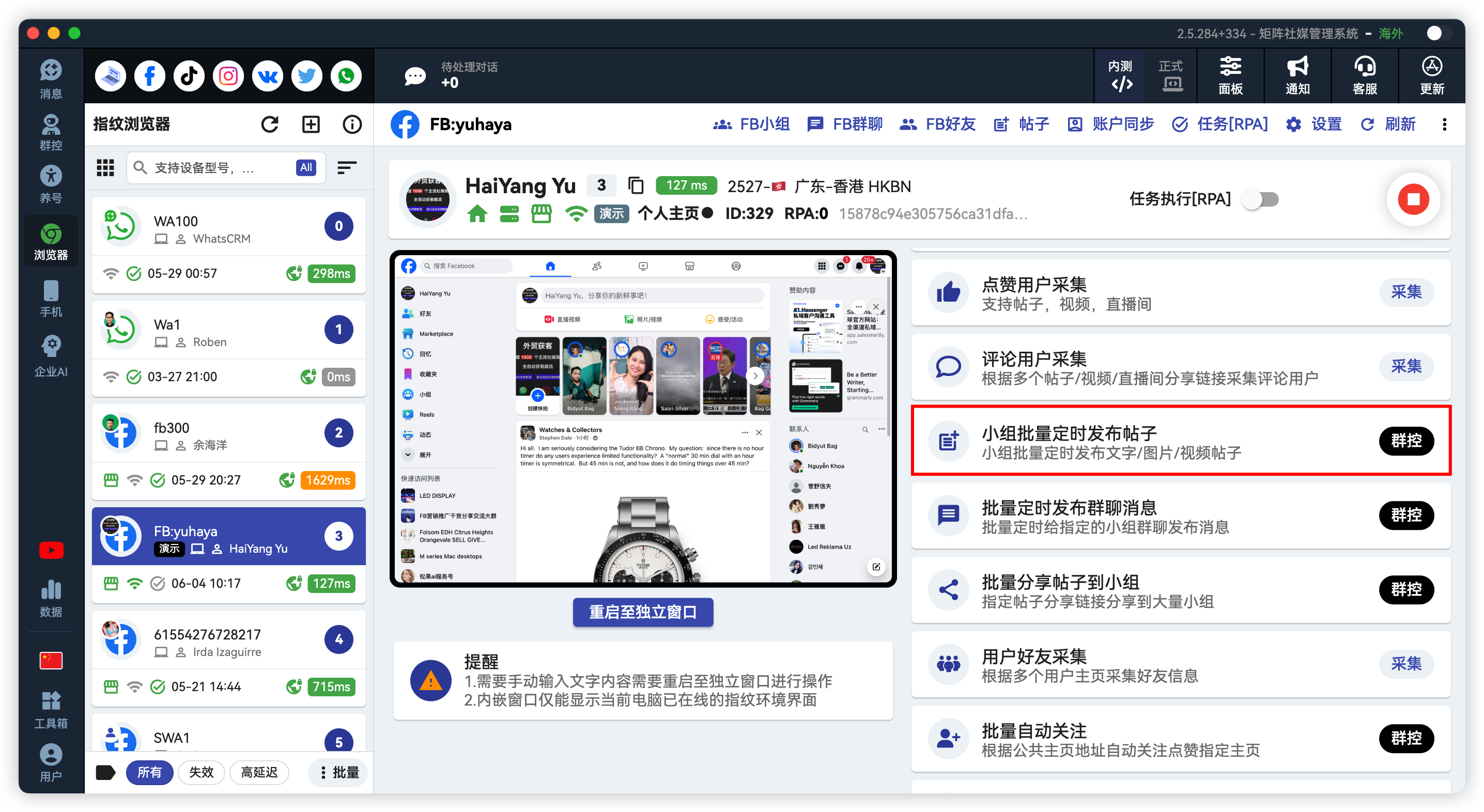Switch to 正式 mode

(x=1170, y=75)
